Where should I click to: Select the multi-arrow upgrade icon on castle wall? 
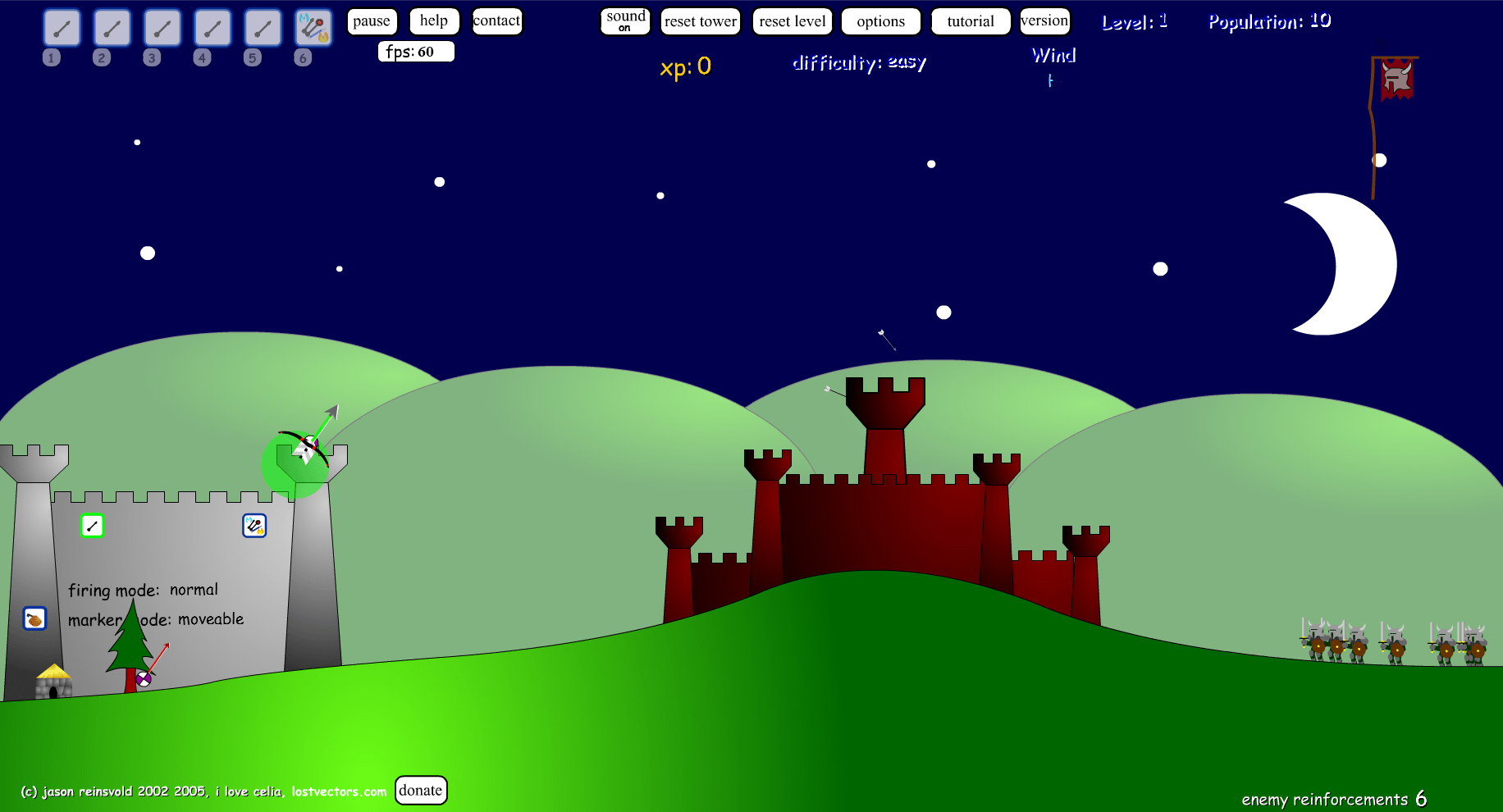pos(254,526)
